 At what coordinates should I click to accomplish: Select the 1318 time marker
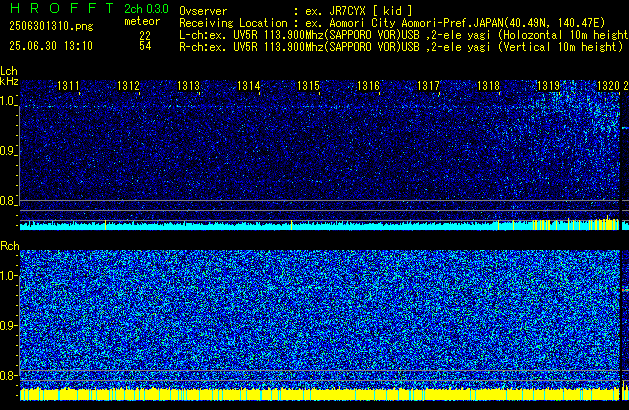pos(488,86)
